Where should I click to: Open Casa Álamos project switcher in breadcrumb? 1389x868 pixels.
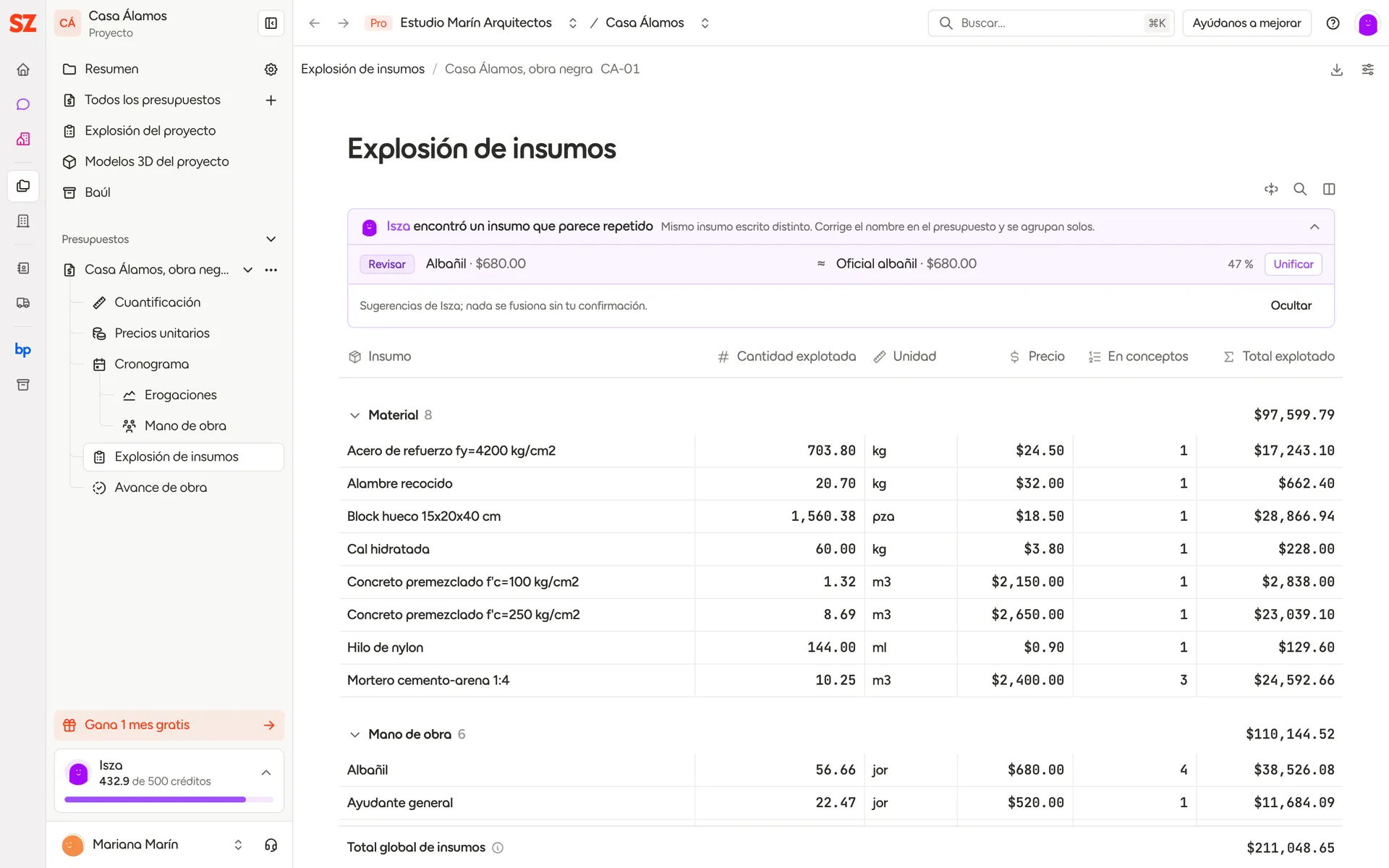705,23
